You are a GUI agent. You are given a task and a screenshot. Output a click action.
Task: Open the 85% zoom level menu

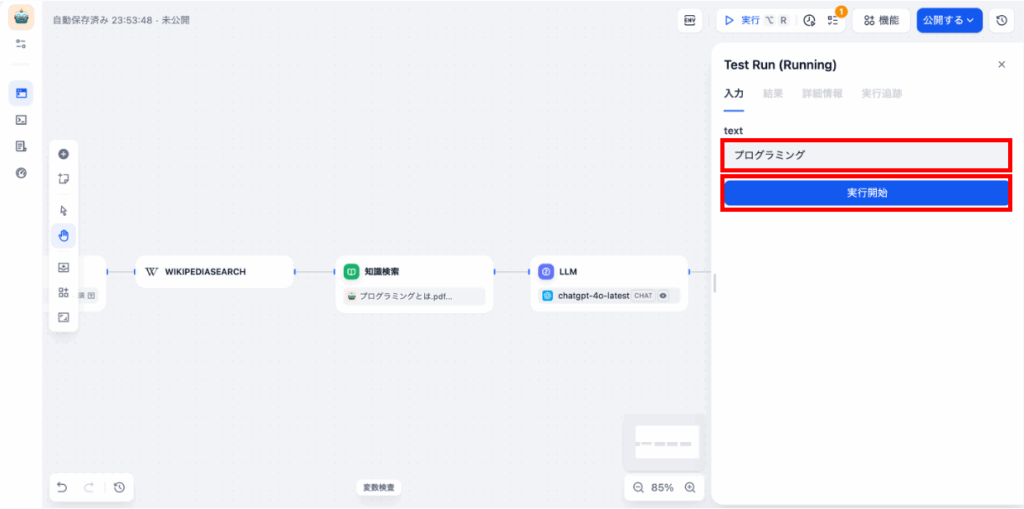click(x=662, y=487)
